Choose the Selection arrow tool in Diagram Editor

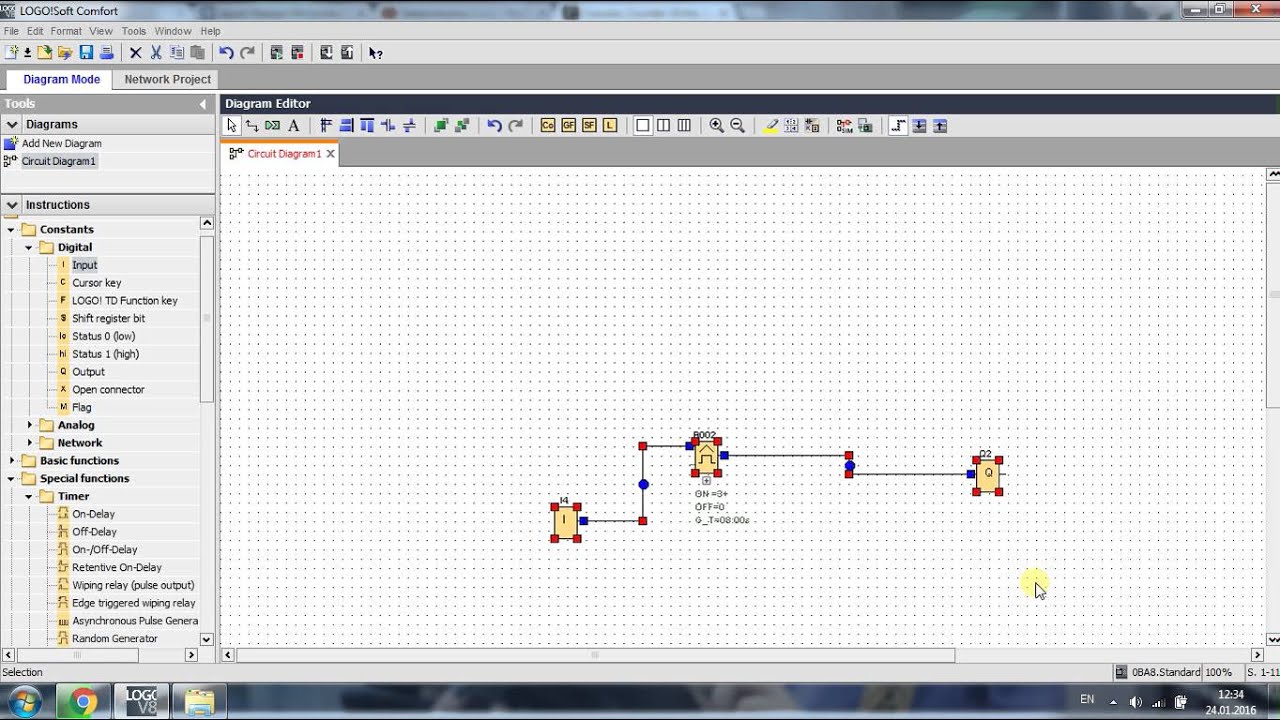232,125
